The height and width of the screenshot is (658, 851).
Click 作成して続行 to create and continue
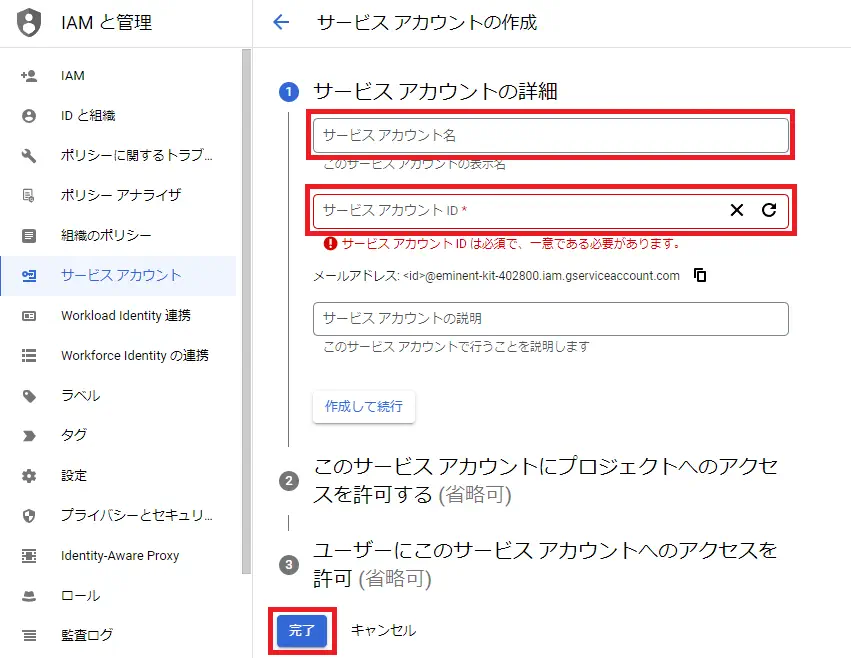(363, 407)
